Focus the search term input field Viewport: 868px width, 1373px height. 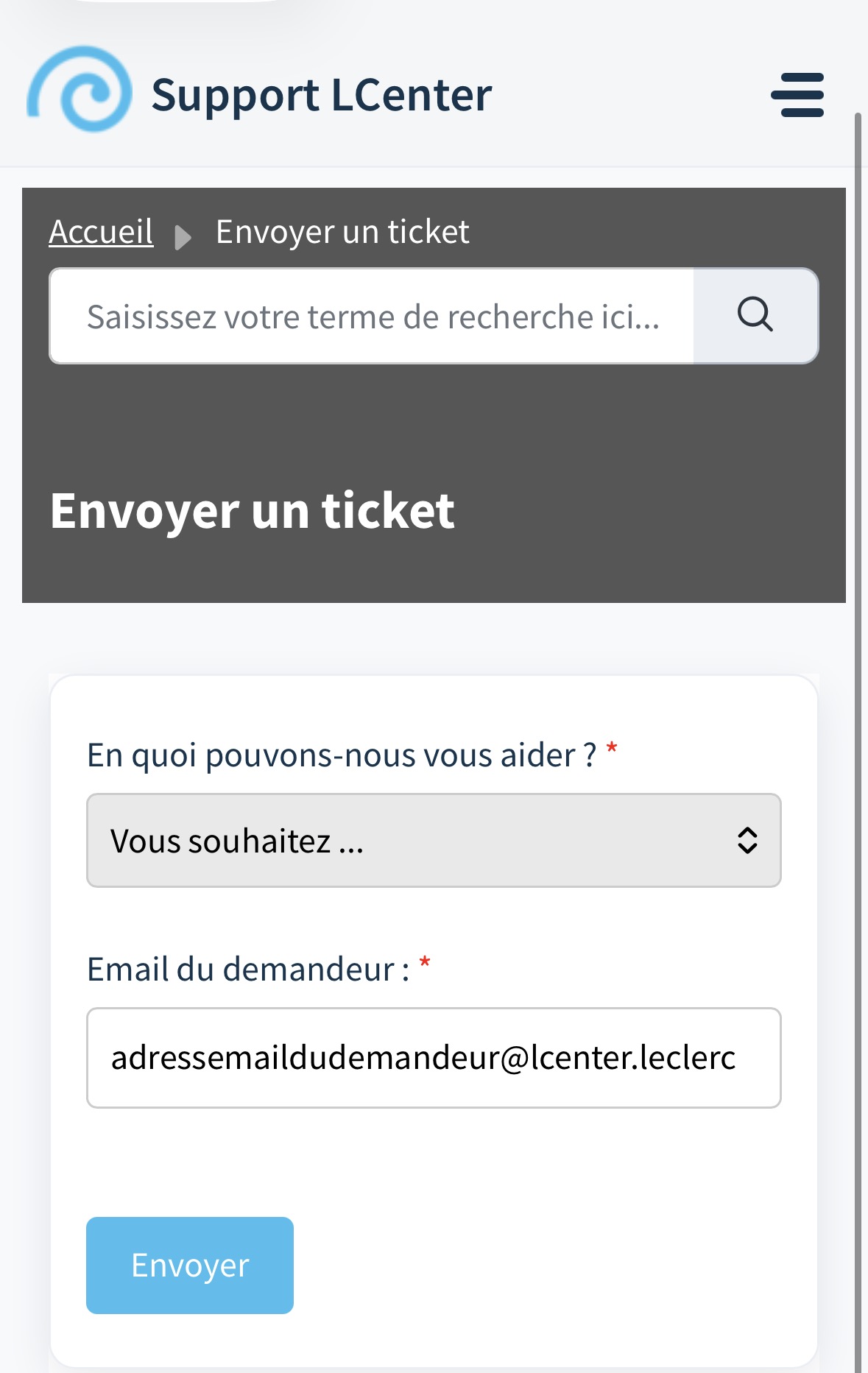click(372, 316)
